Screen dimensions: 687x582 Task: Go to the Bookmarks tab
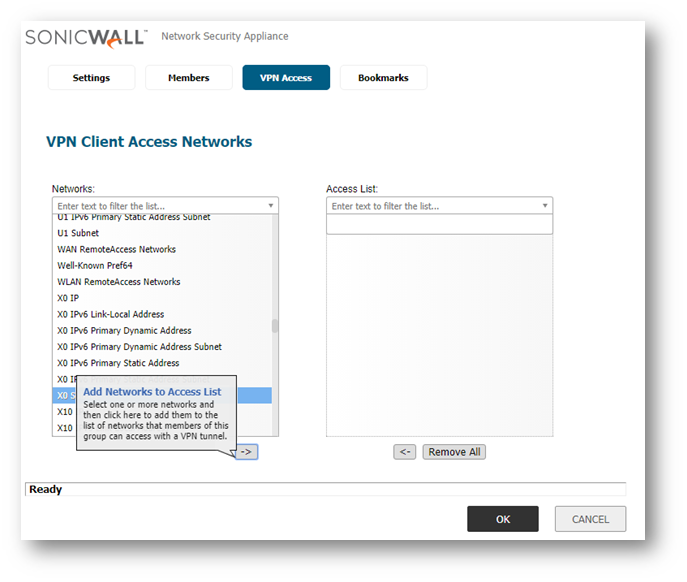tap(383, 78)
